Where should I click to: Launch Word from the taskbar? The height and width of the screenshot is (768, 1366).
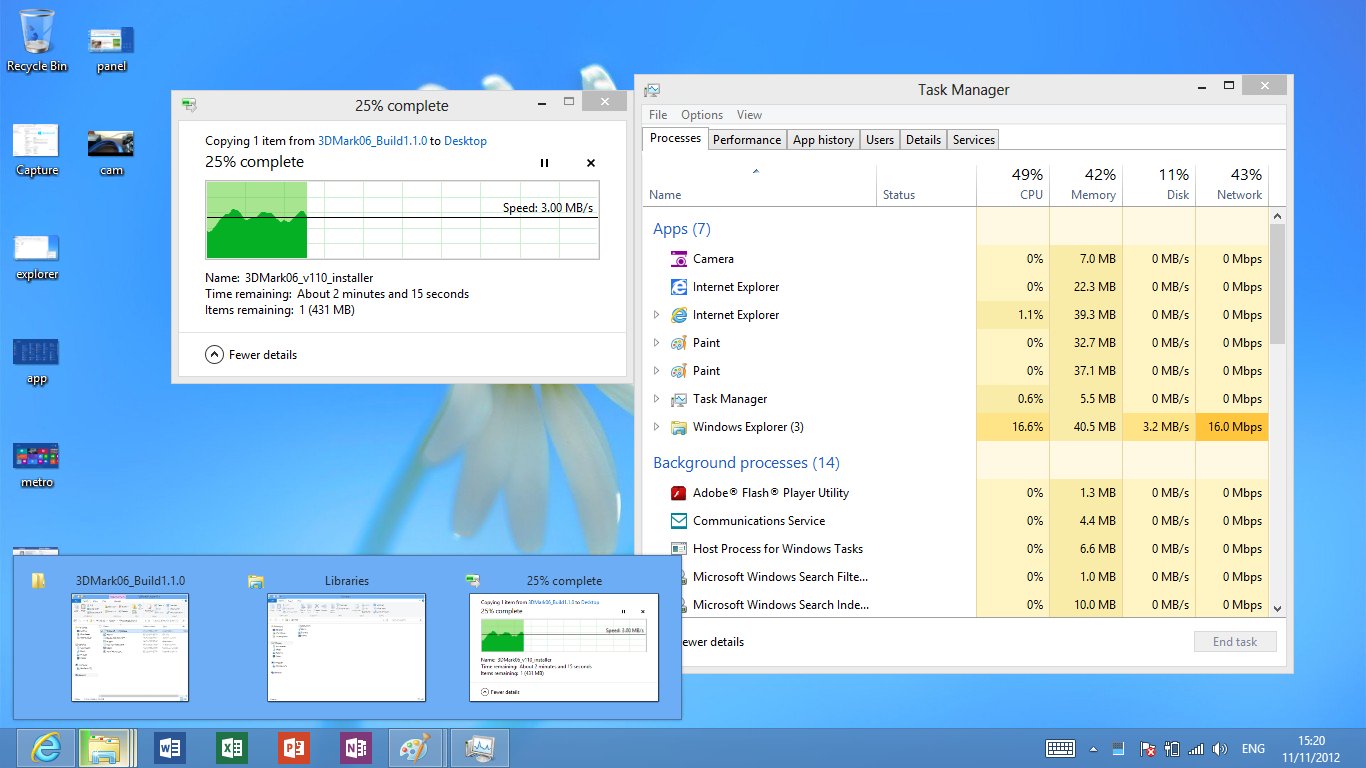170,748
